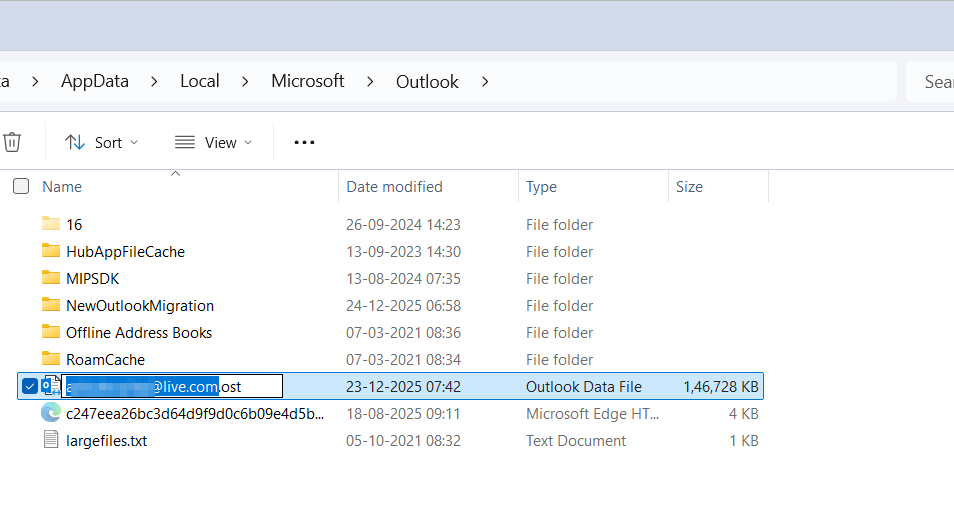The height and width of the screenshot is (511, 954).
Task: Go to the Local breadcrumb
Action: coord(200,81)
